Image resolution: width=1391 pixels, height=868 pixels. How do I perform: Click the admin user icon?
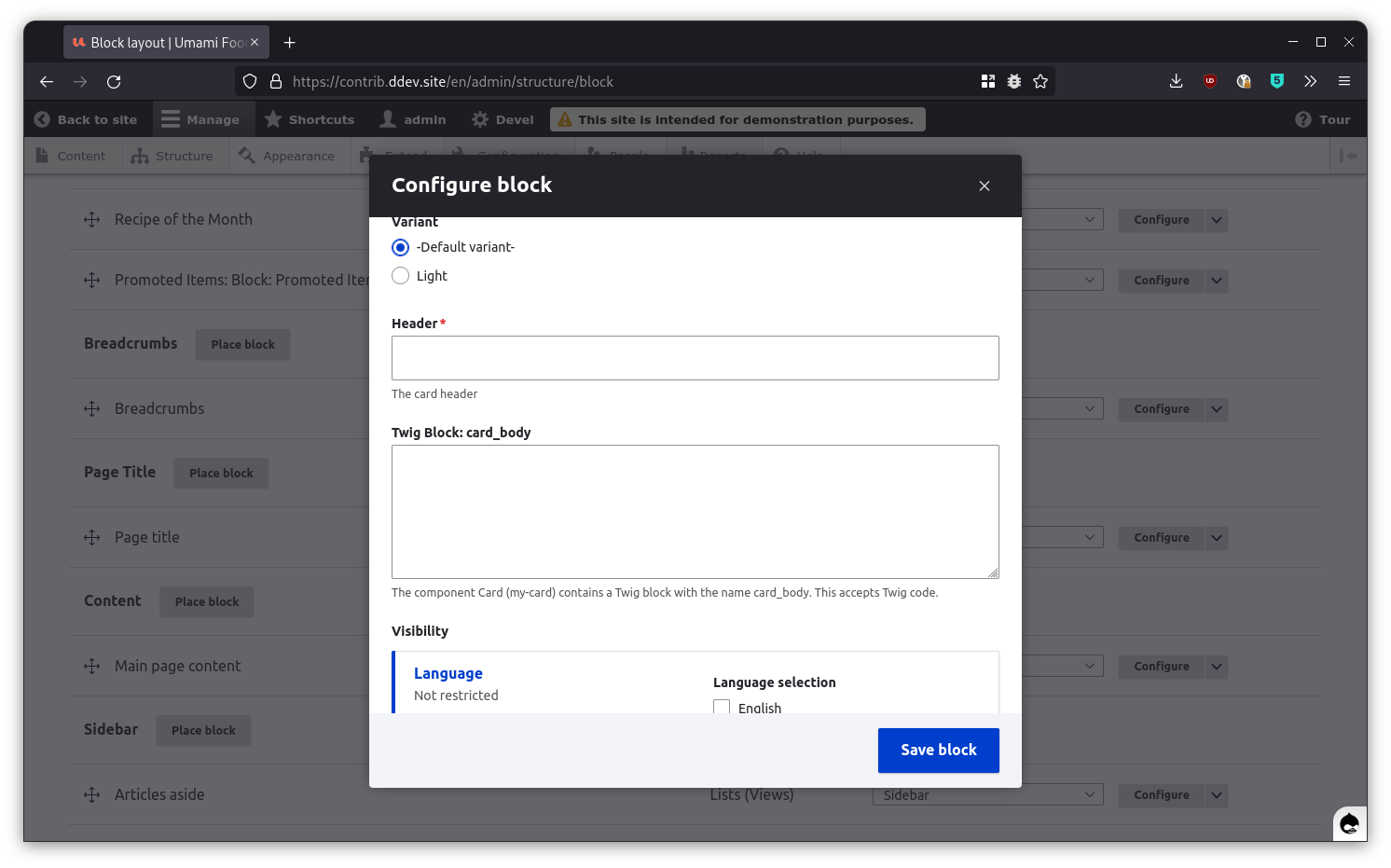[x=386, y=119]
